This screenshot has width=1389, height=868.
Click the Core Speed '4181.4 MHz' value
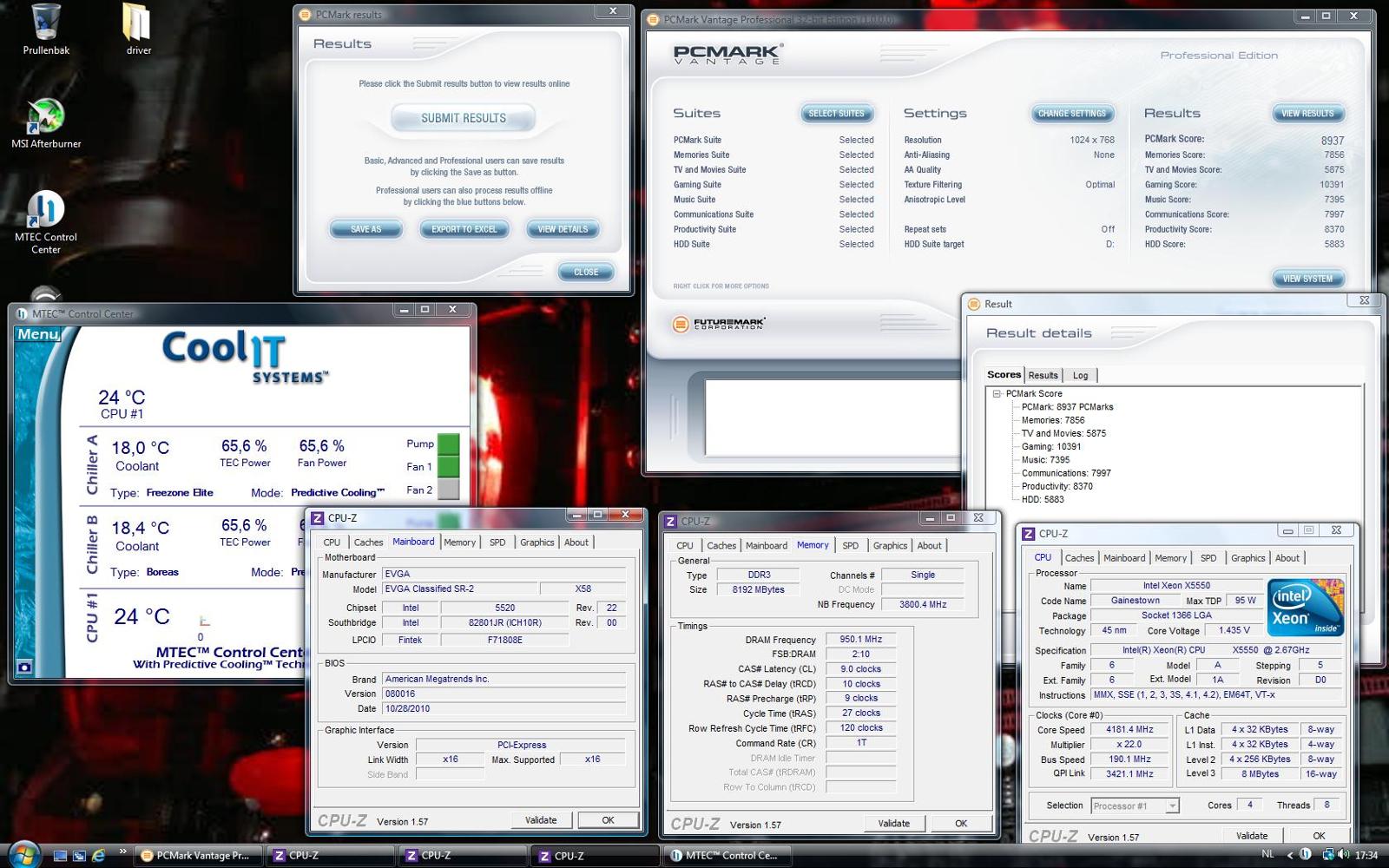coord(1129,730)
